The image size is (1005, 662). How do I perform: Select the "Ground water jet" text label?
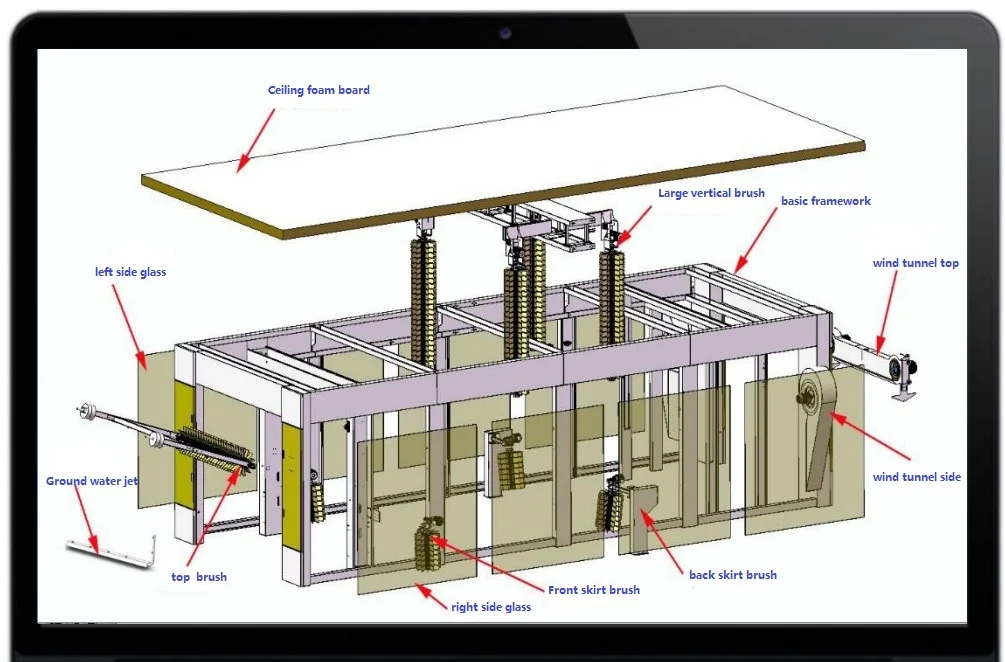click(x=91, y=481)
